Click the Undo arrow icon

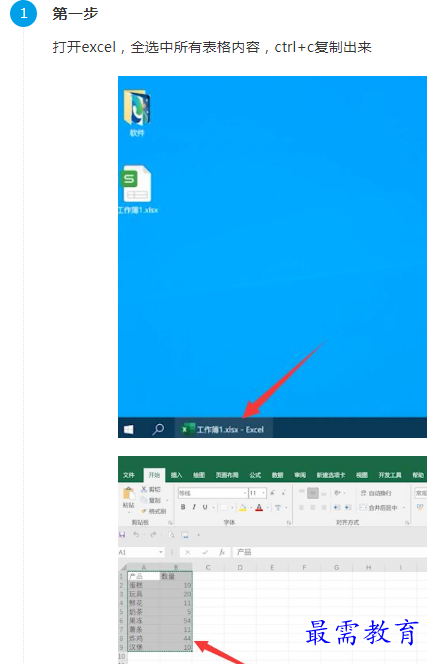[136, 535]
